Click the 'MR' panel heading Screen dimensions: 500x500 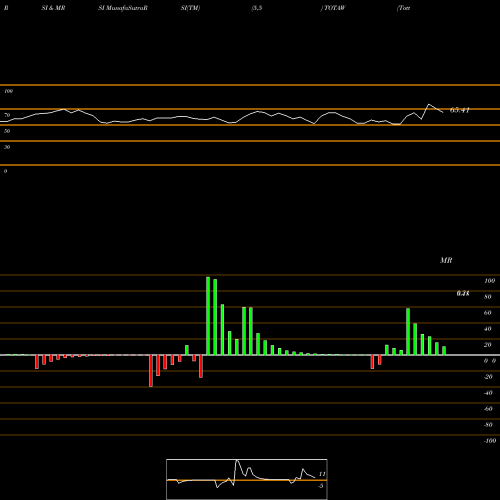point(446,260)
